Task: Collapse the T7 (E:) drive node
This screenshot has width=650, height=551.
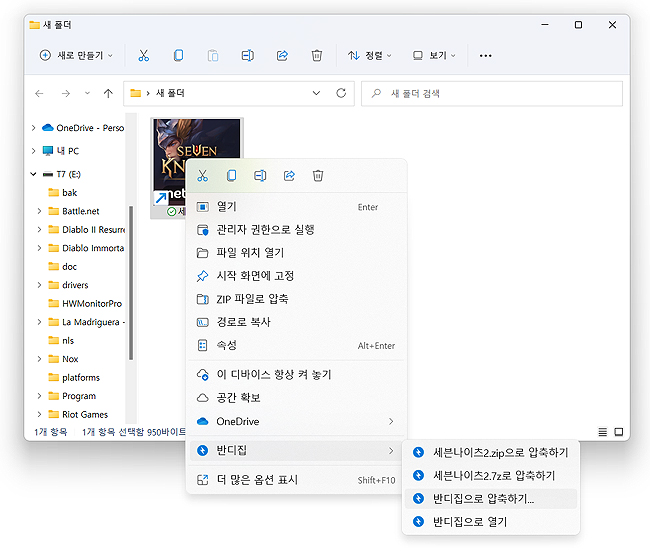Action: [34, 174]
